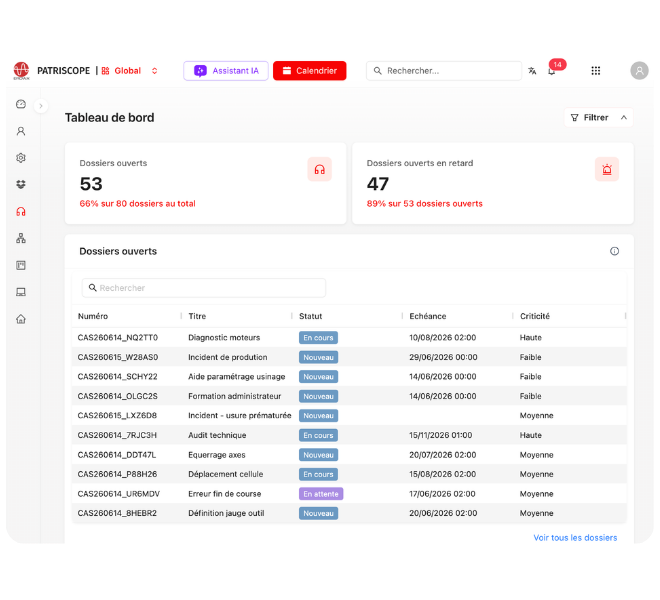Open the home sidebar icon
This screenshot has height=600, width=660.
(x=21, y=319)
